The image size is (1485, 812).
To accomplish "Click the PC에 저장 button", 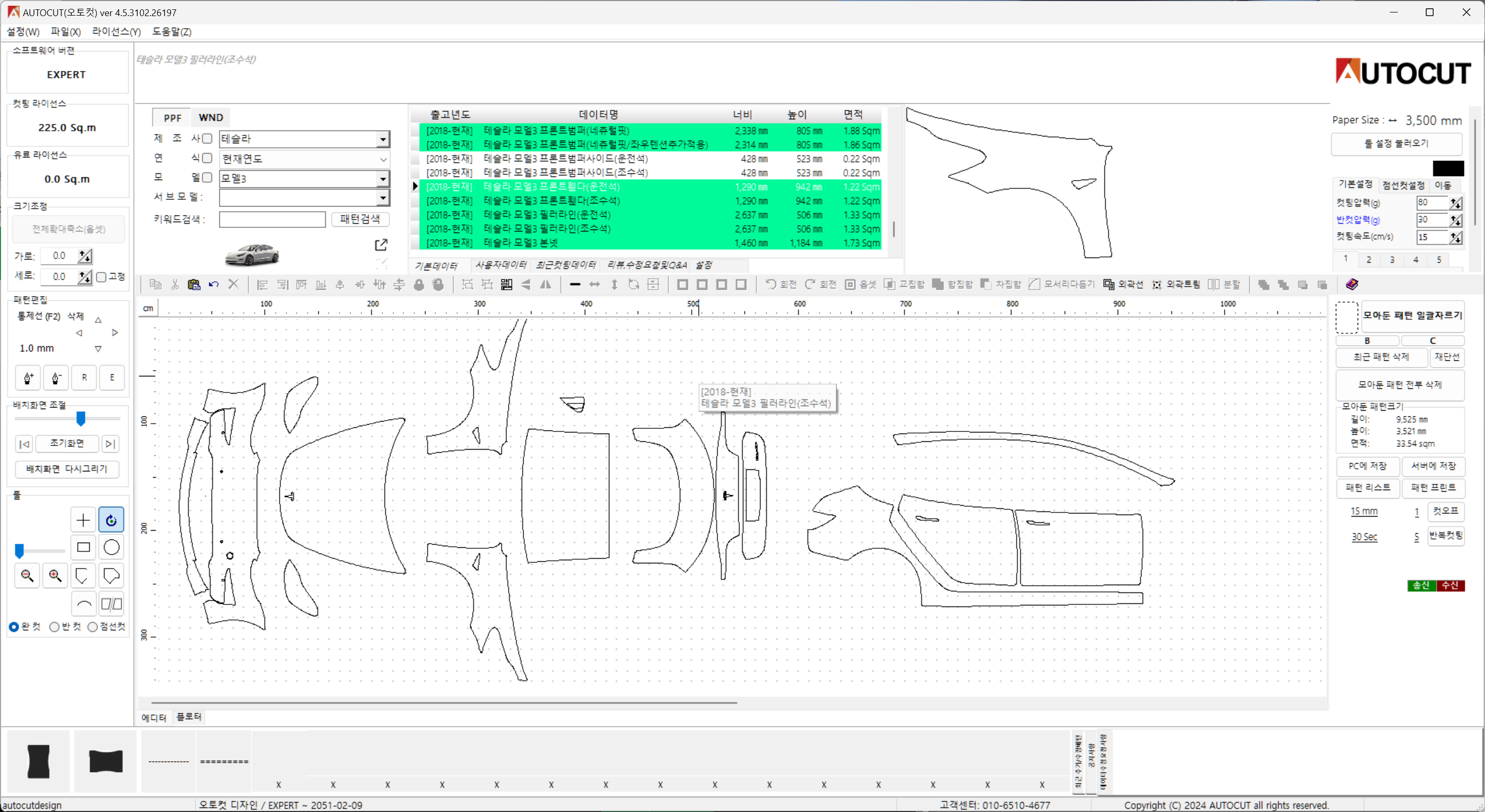I will (x=1368, y=466).
